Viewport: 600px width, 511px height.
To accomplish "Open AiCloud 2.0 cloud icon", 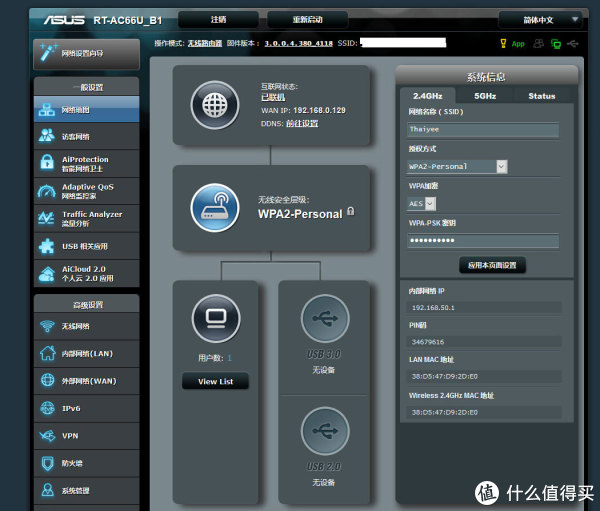I will pyautogui.click(x=47, y=274).
